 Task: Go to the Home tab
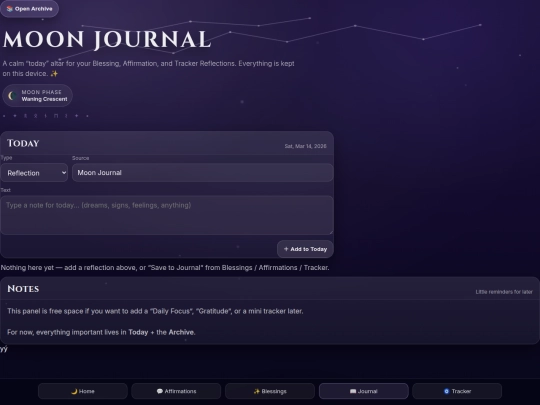click(83, 391)
